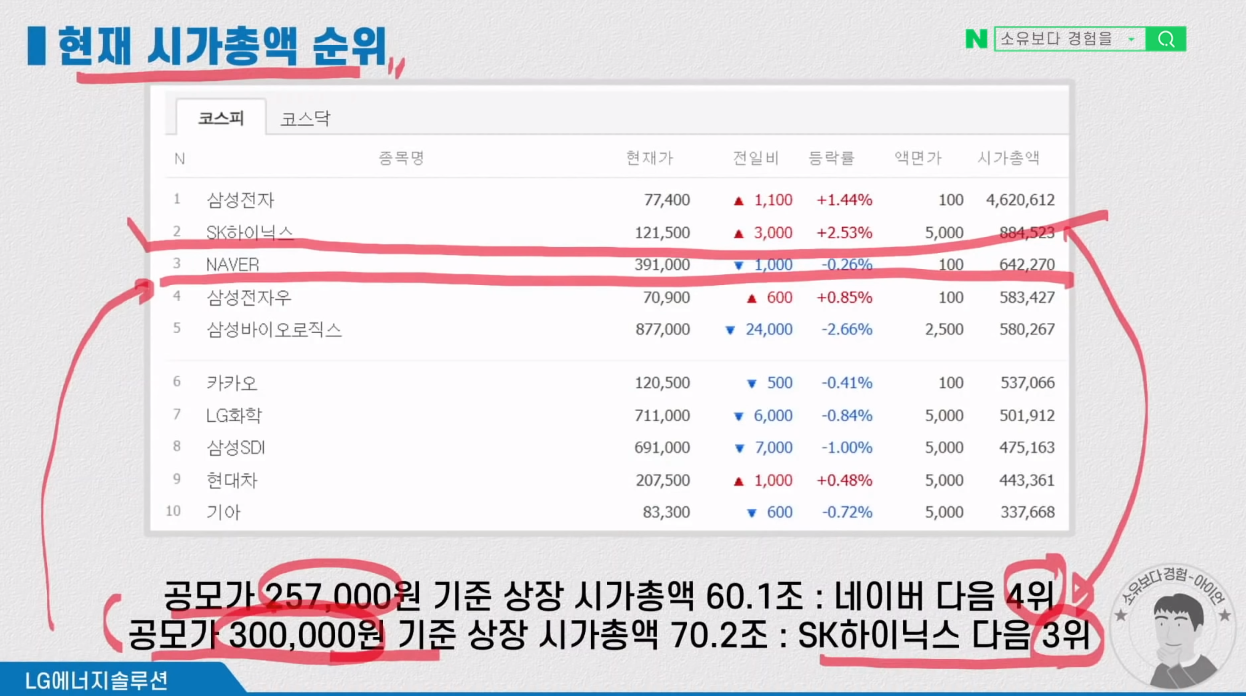1246x696 pixels.
Task: Click 기아 market cap 337,668
Action: [1027, 512]
